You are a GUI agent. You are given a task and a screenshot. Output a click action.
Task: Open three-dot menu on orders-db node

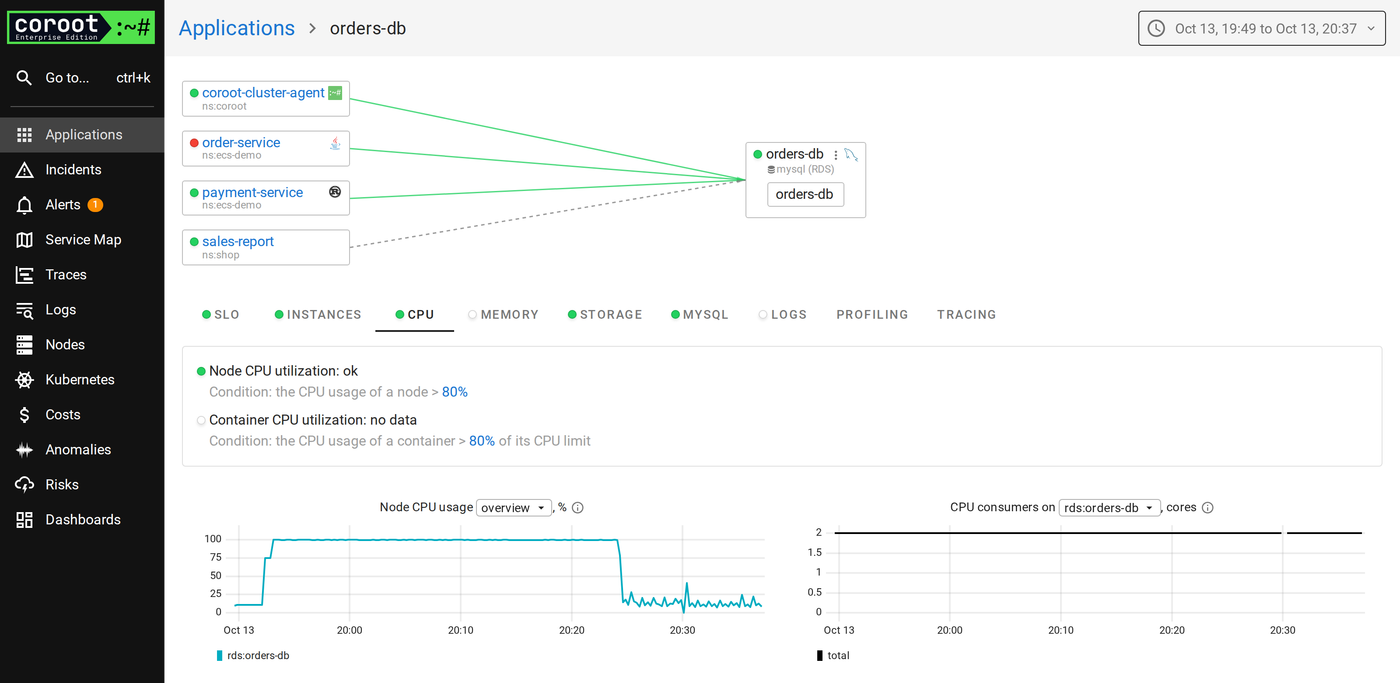point(836,155)
